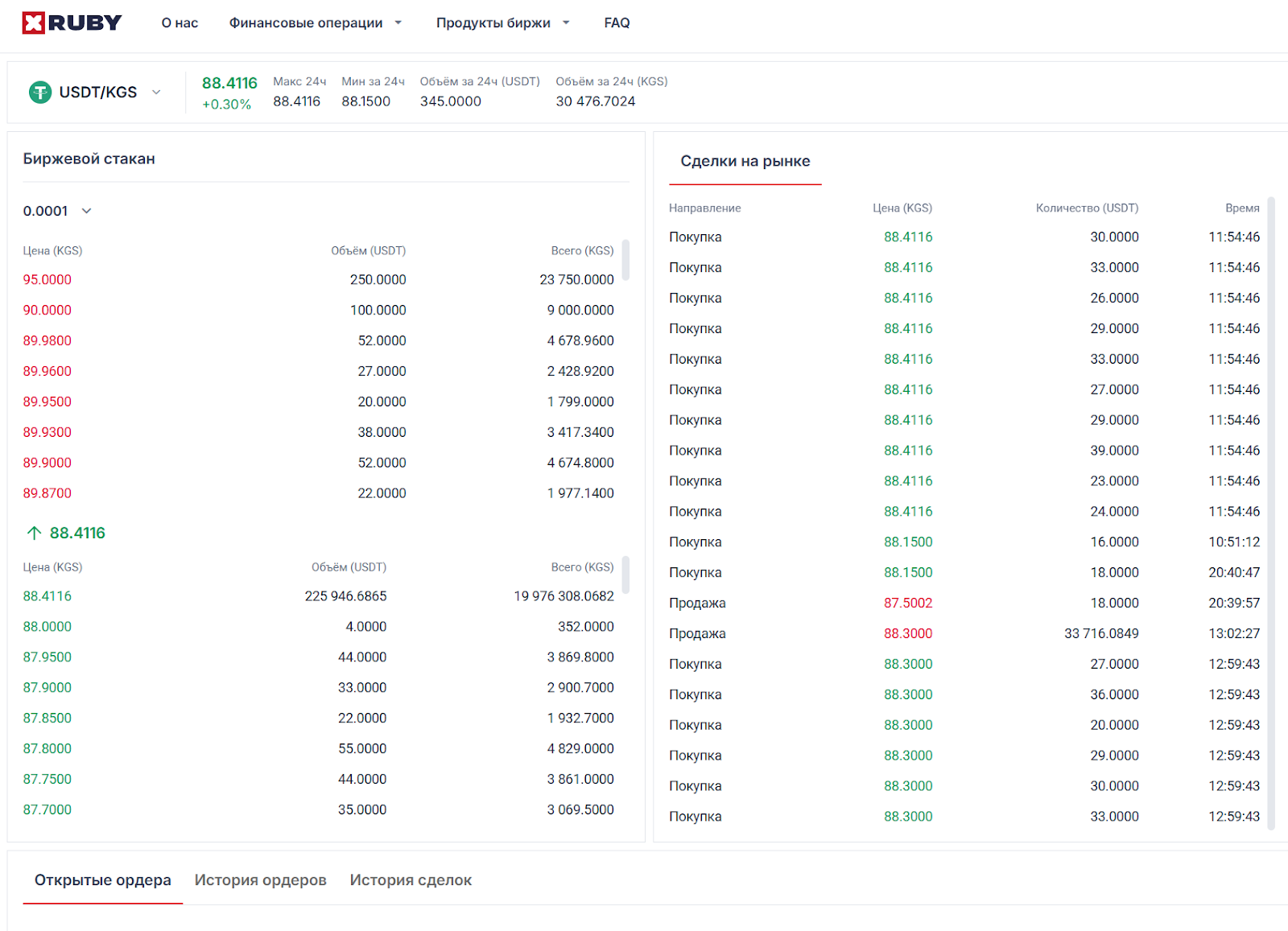This screenshot has width=1288, height=931.
Task: Open the О нас page
Action: pyautogui.click(x=180, y=23)
